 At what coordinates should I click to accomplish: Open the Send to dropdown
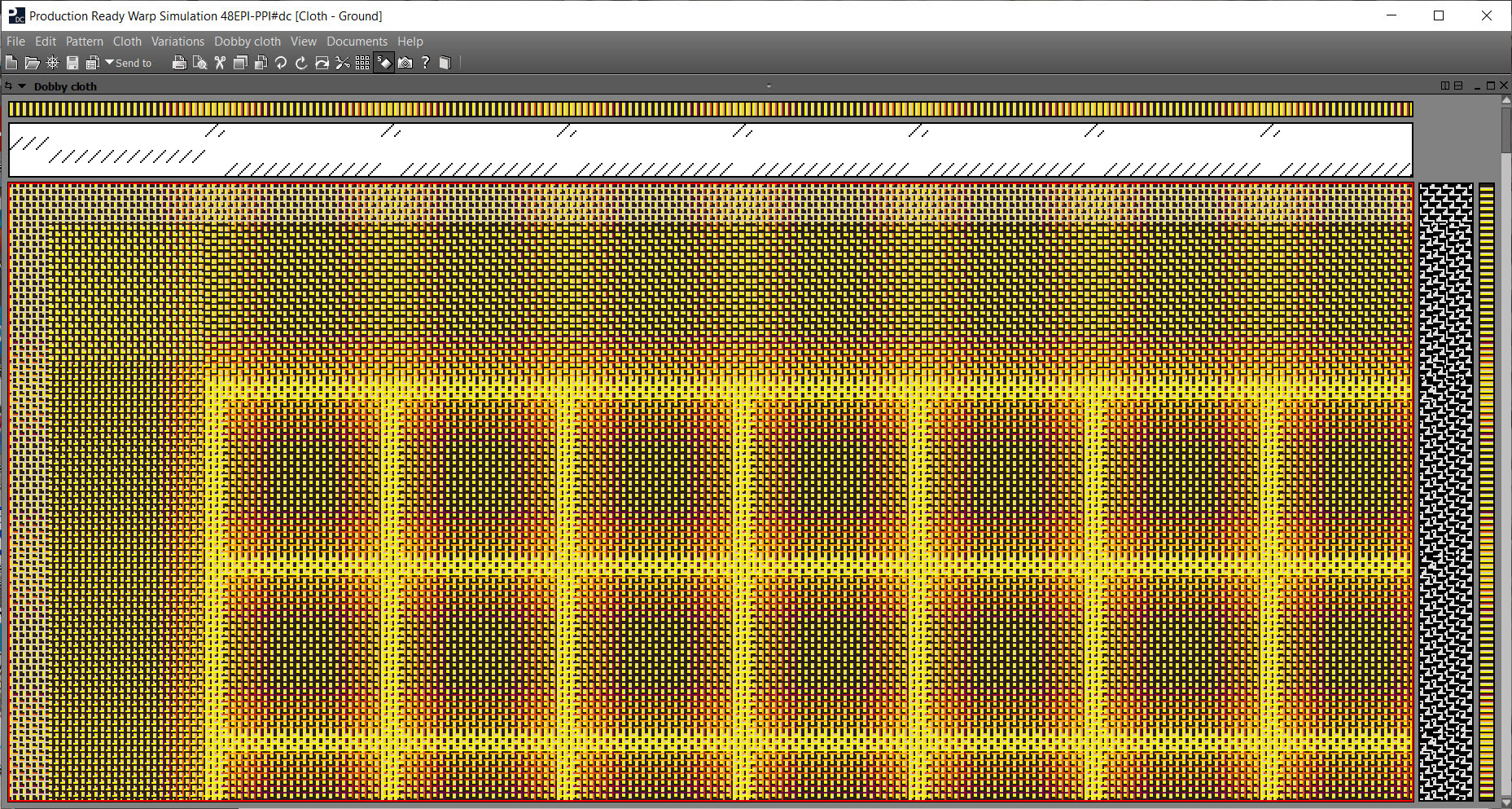click(129, 63)
